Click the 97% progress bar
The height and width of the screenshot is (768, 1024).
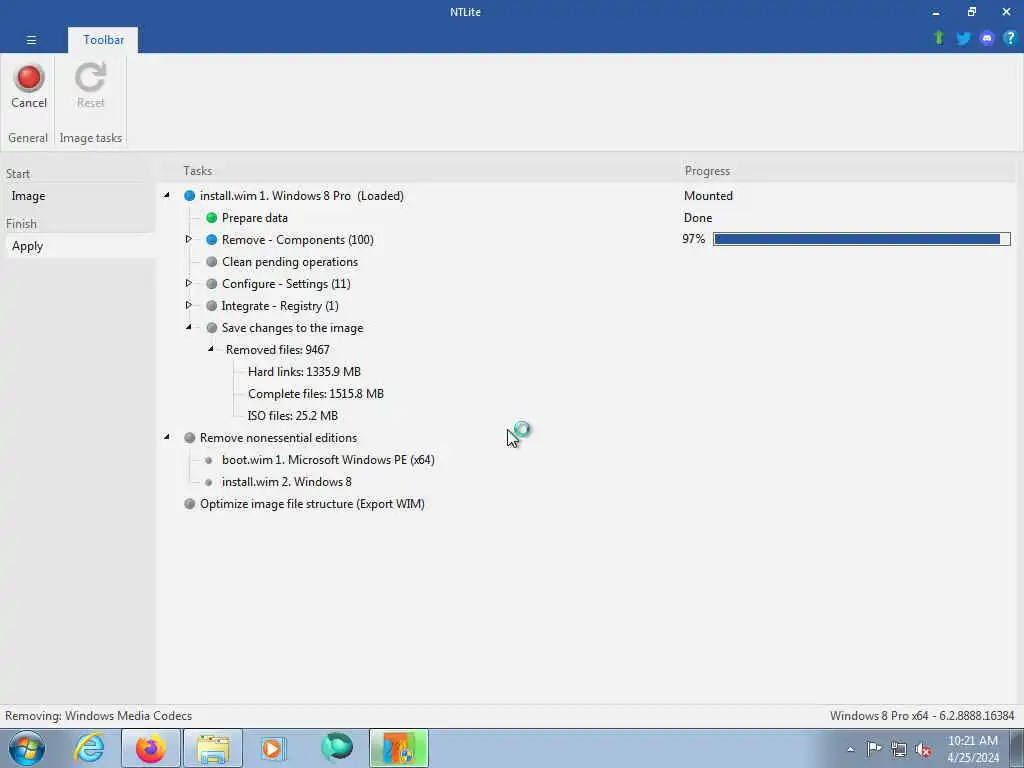[861, 239]
